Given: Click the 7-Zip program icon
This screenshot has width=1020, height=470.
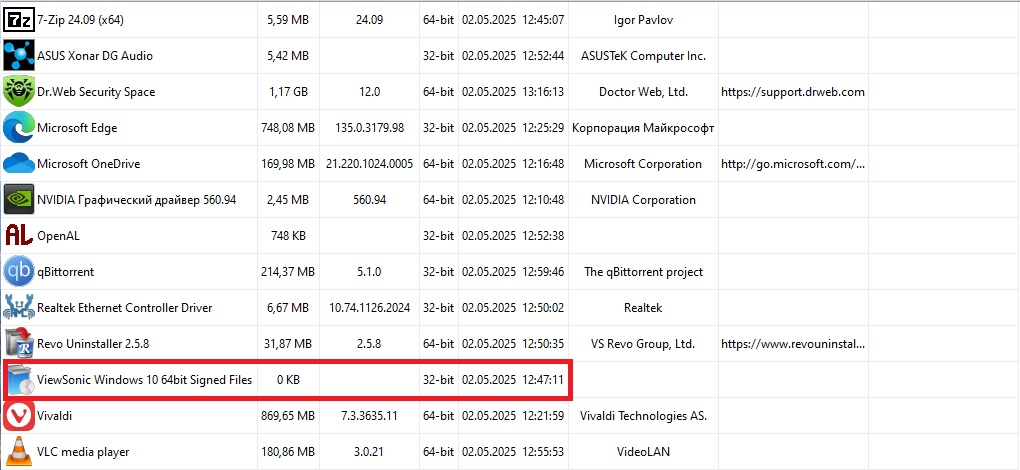Looking at the screenshot, I should click(x=18, y=20).
